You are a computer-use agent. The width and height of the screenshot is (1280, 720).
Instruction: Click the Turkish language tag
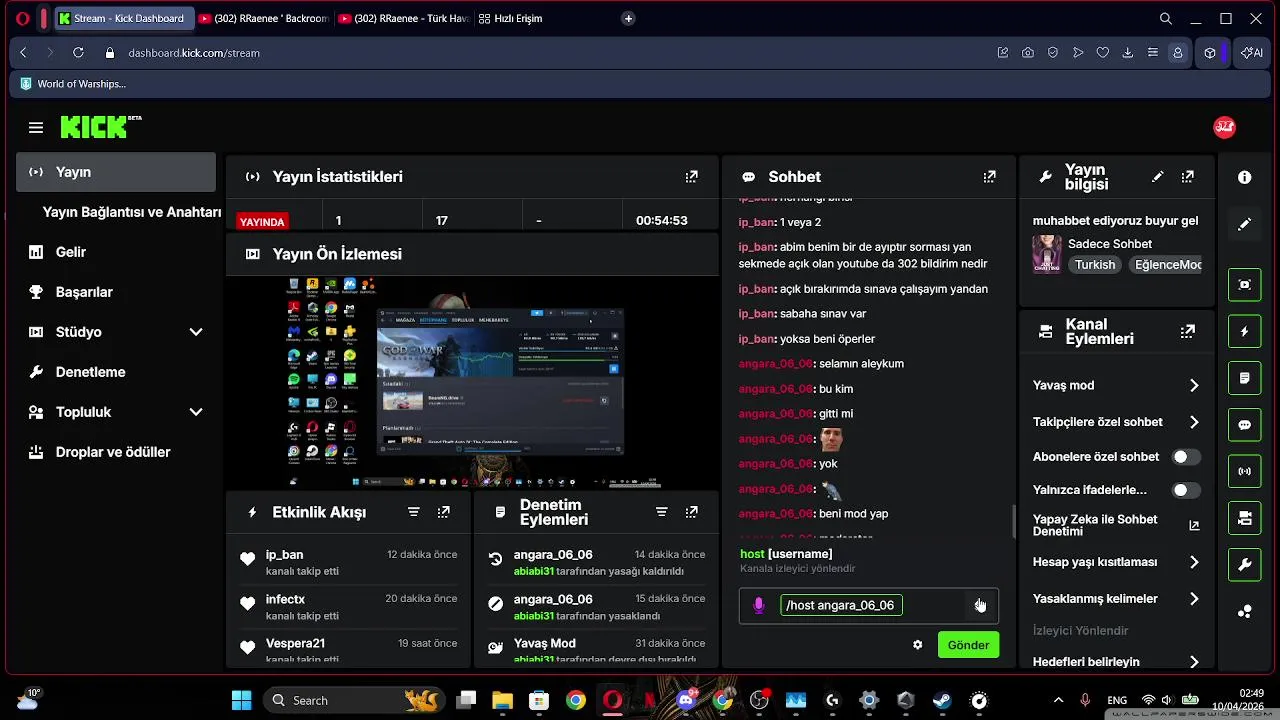pos(1094,265)
